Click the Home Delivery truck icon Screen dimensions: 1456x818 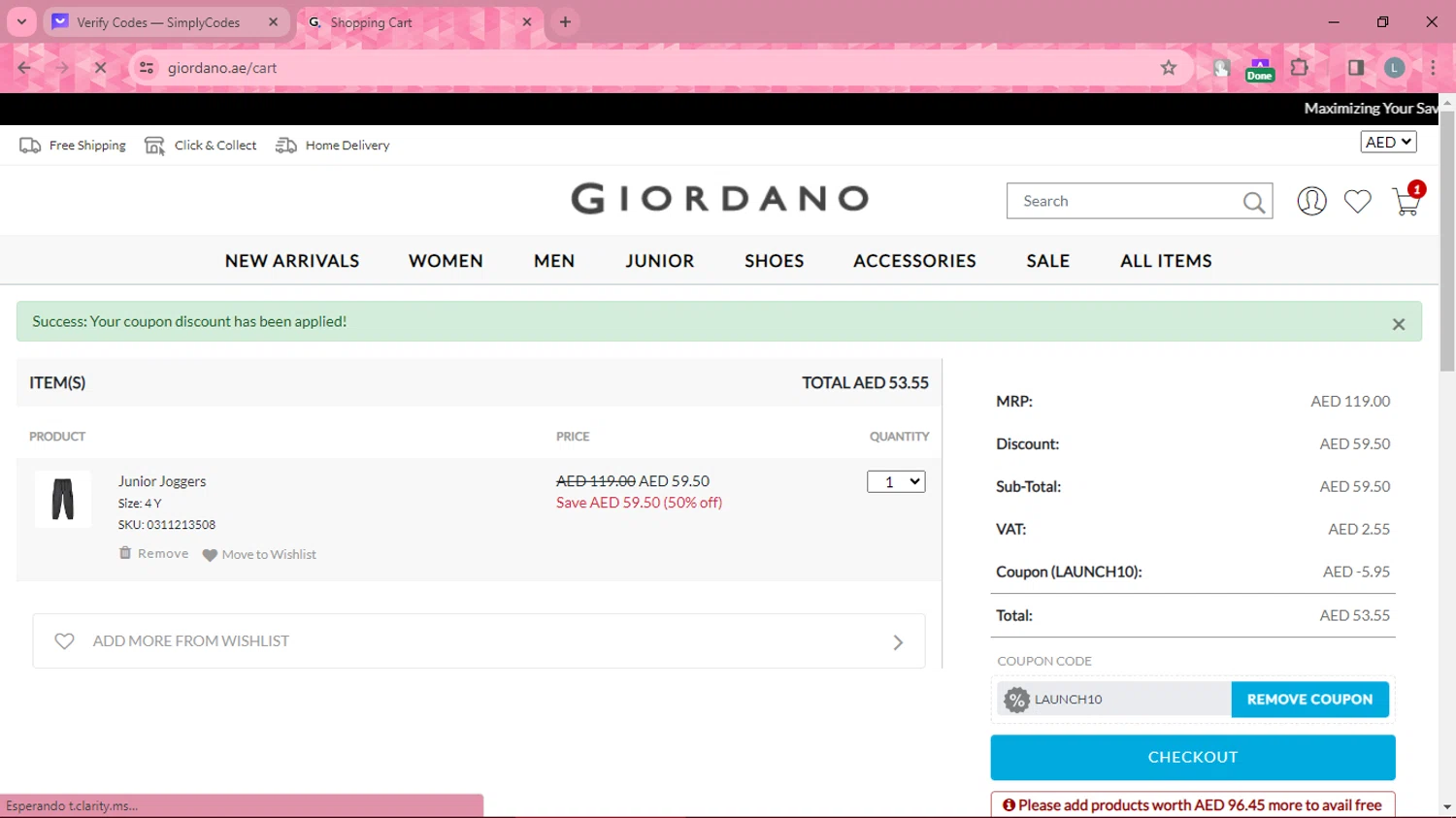[x=285, y=146]
